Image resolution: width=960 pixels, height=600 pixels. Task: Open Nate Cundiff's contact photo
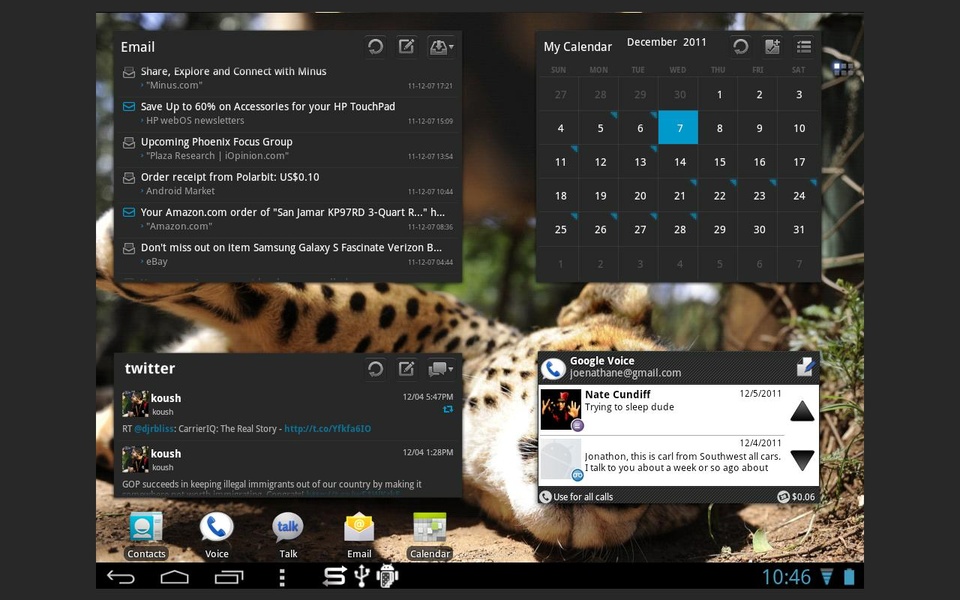click(561, 409)
